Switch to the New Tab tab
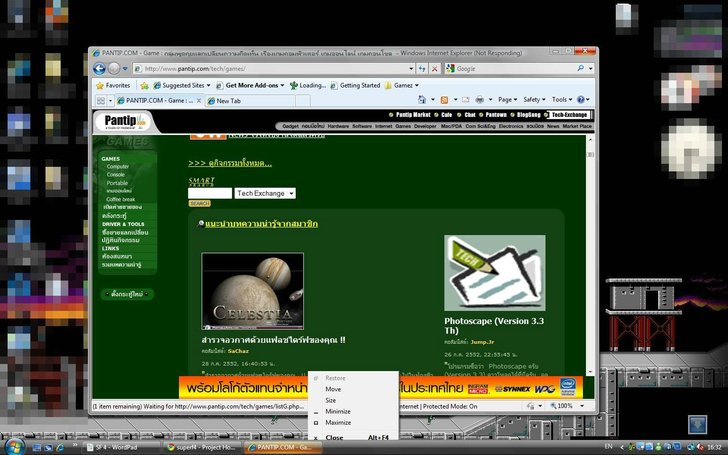Screen dimensions: 728x455 pos(250,101)
